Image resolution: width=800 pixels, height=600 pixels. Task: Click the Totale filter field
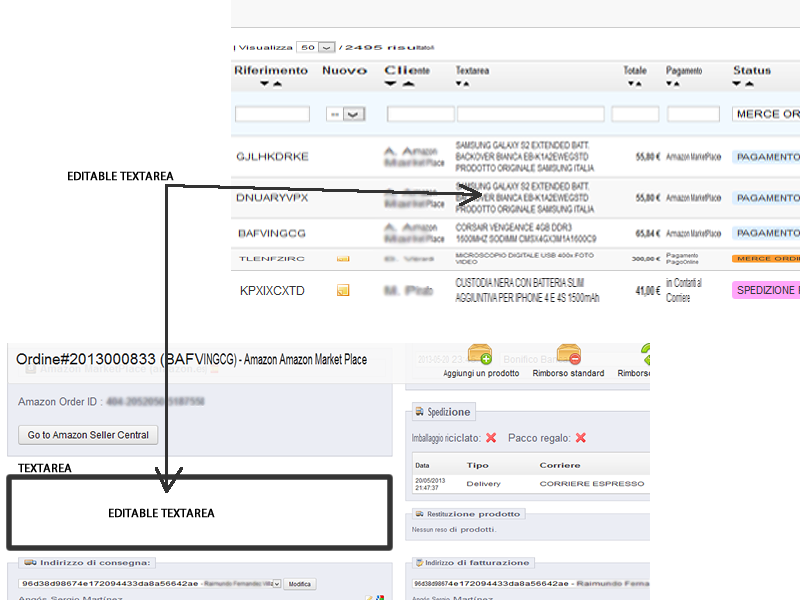click(x=635, y=114)
